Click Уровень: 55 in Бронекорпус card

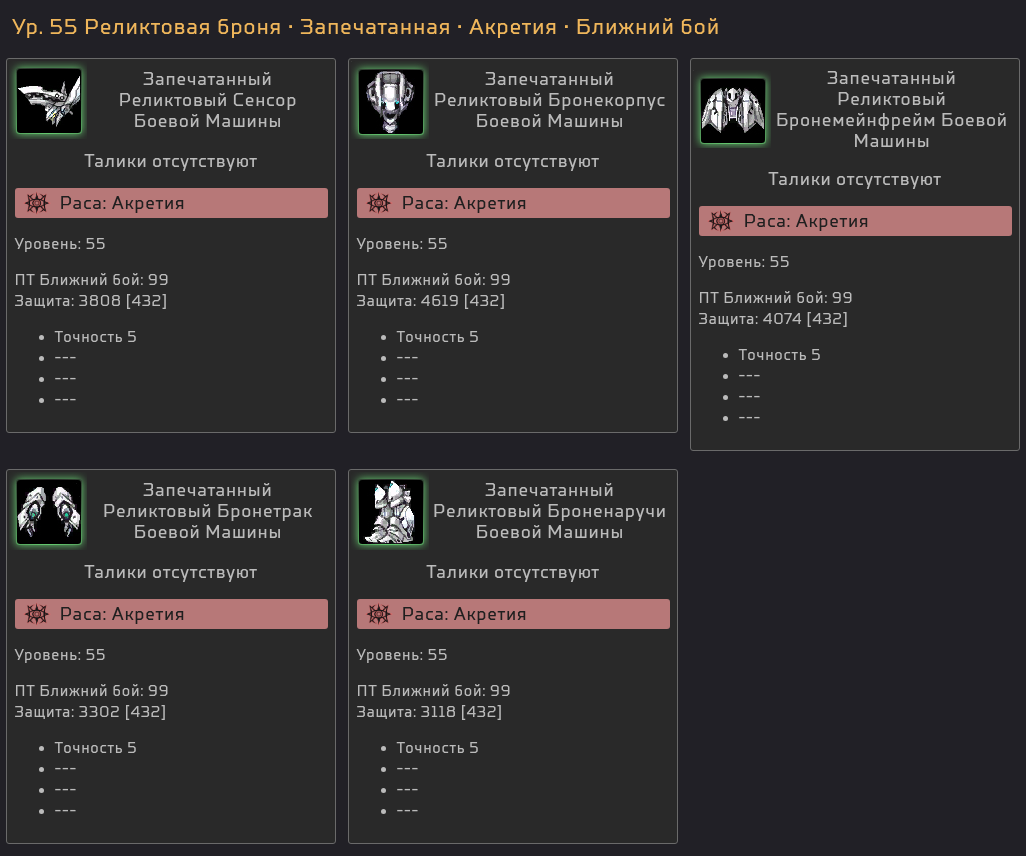402,244
